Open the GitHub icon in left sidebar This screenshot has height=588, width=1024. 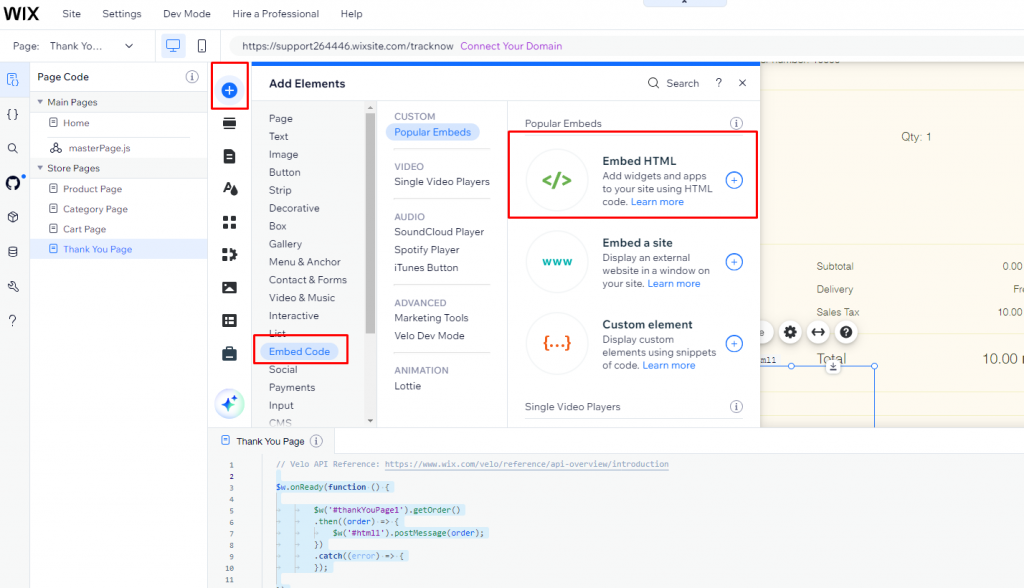click(13, 183)
